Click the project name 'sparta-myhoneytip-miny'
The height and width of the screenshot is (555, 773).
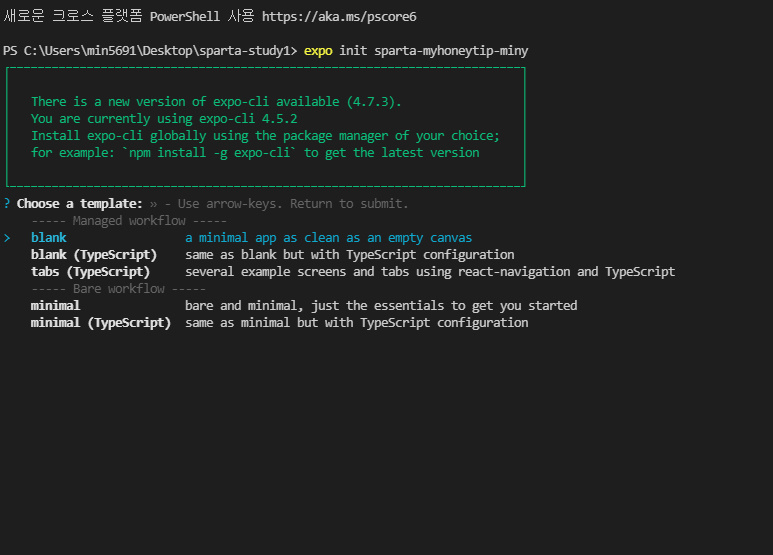(451, 51)
